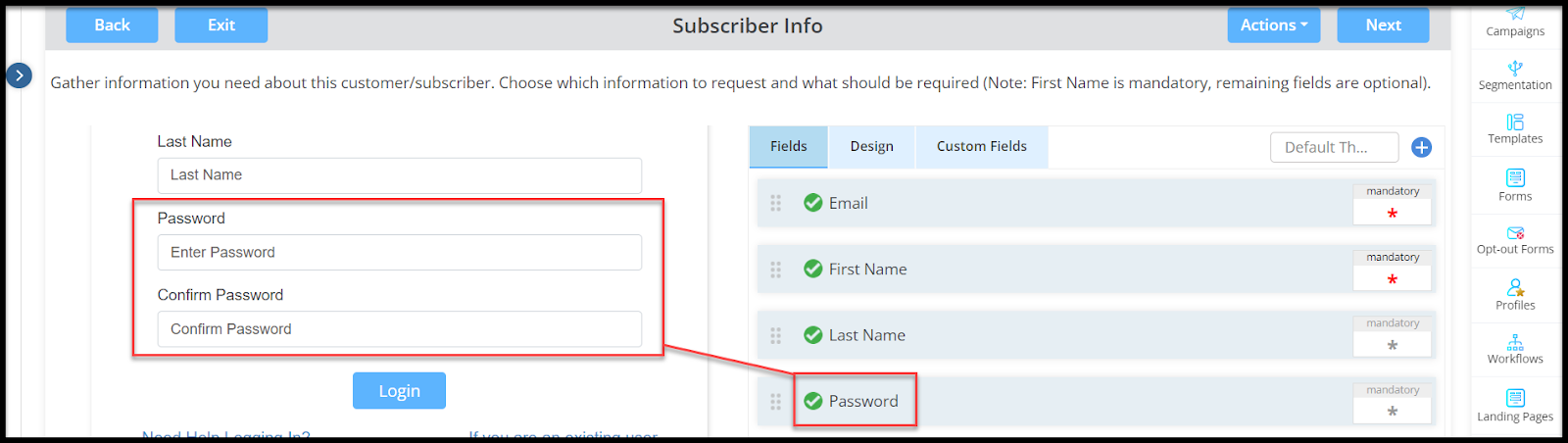Open the Actions dropdown menu
The image size is (1568, 443).
(x=1274, y=25)
